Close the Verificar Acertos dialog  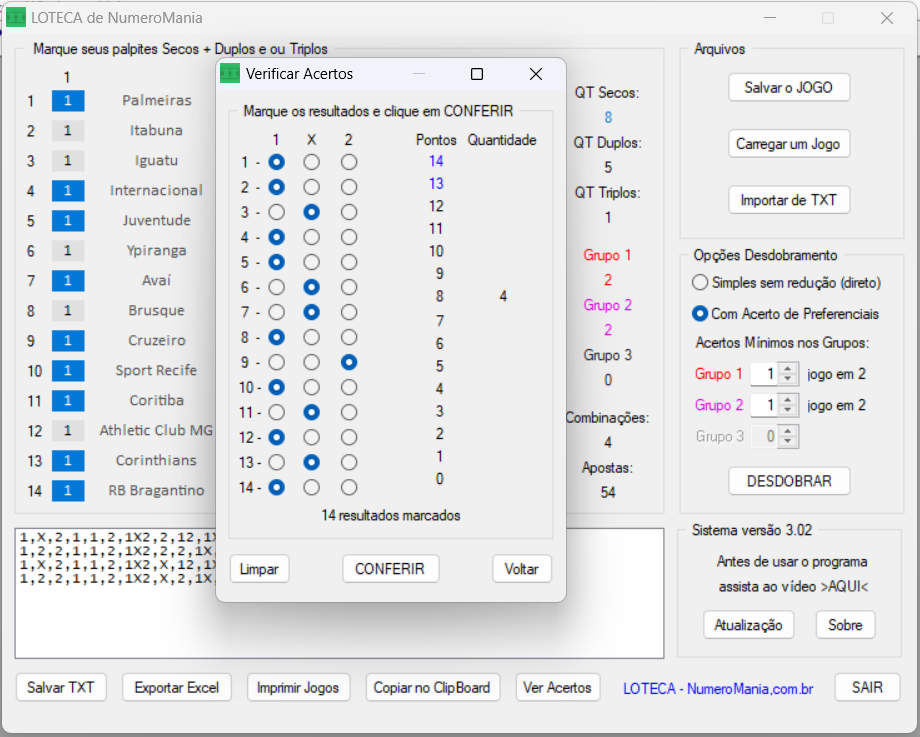[x=535, y=74]
